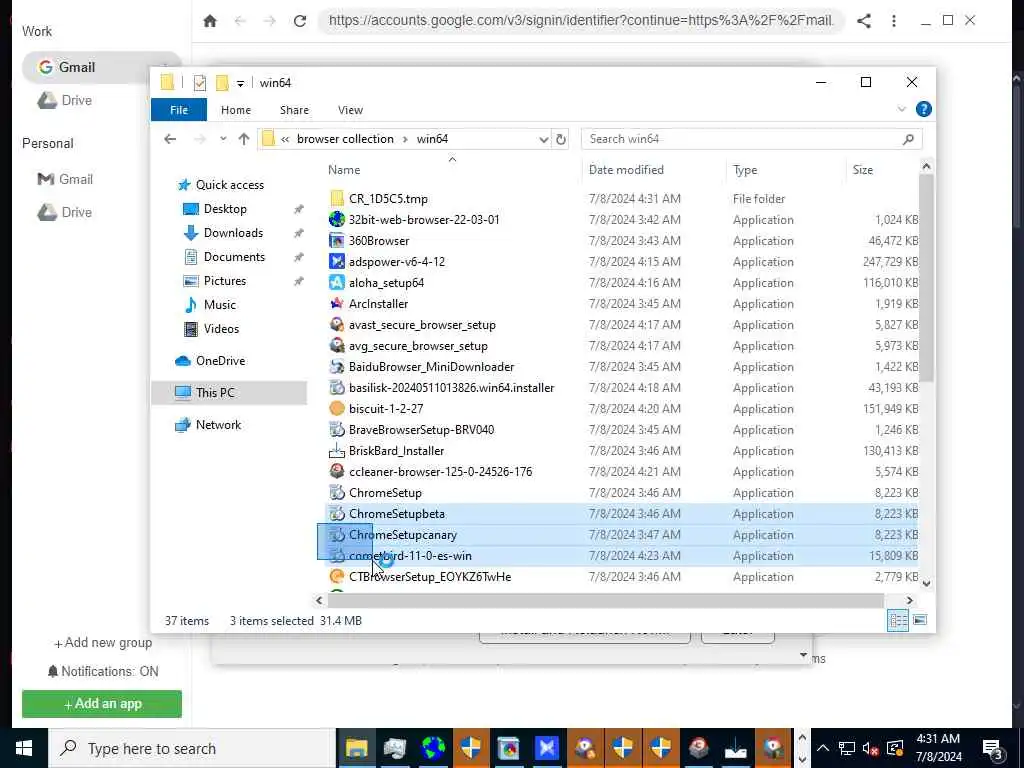Open File Explorer from taskbar
Screen dimensions: 1024x768
point(356,748)
